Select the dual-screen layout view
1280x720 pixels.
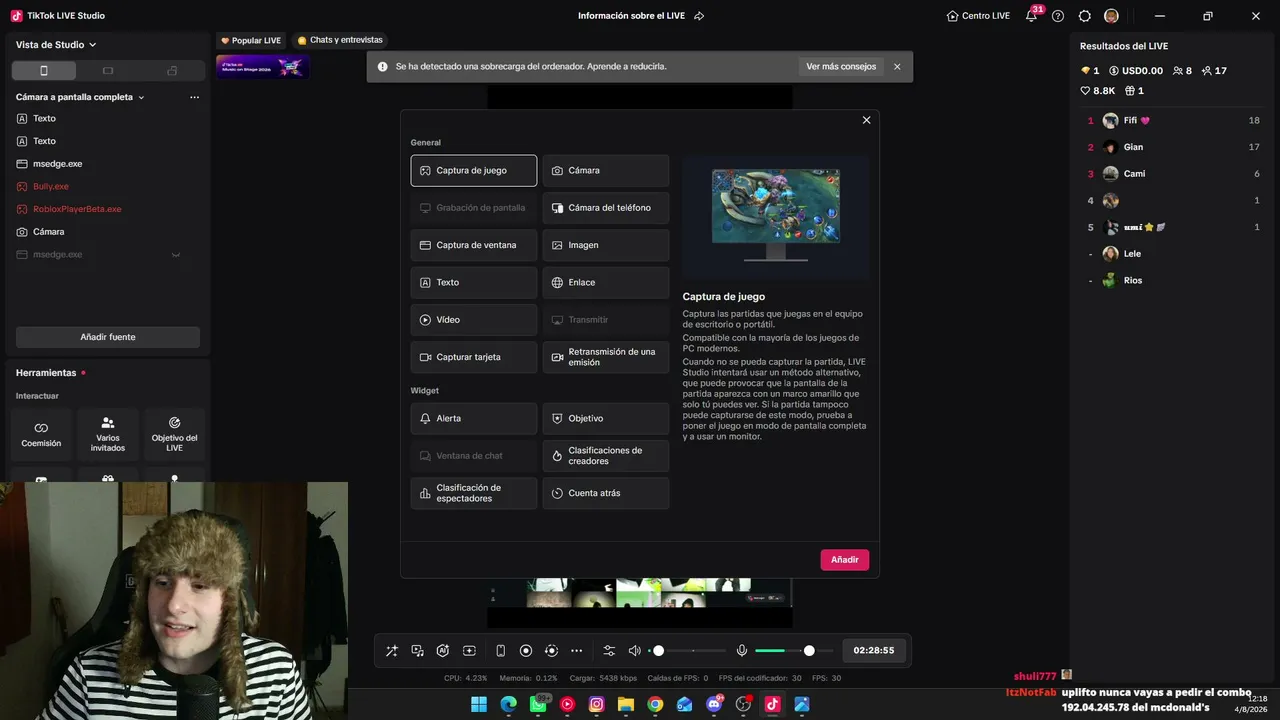pos(172,71)
